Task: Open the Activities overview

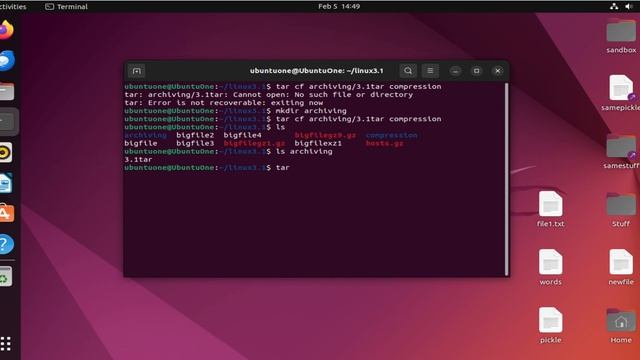Action: click(x=13, y=7)
